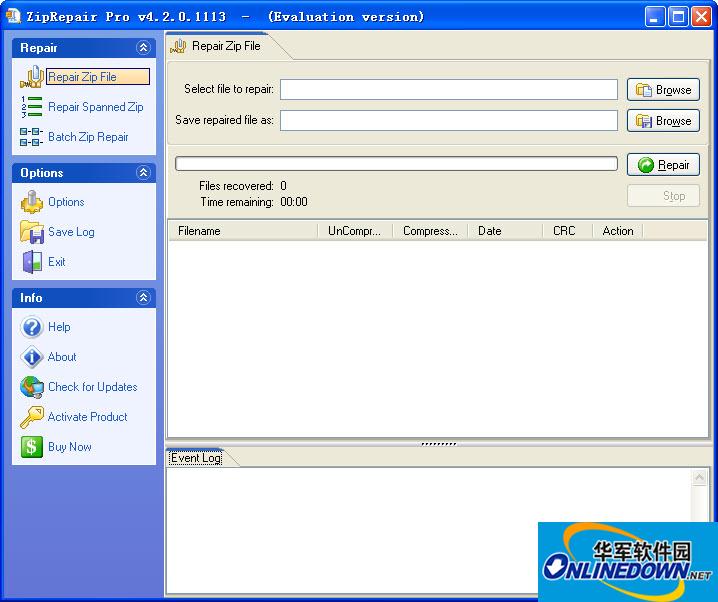Screen dimensions: 718x602
Task: Open the Help link
Action: click(59, 327)
